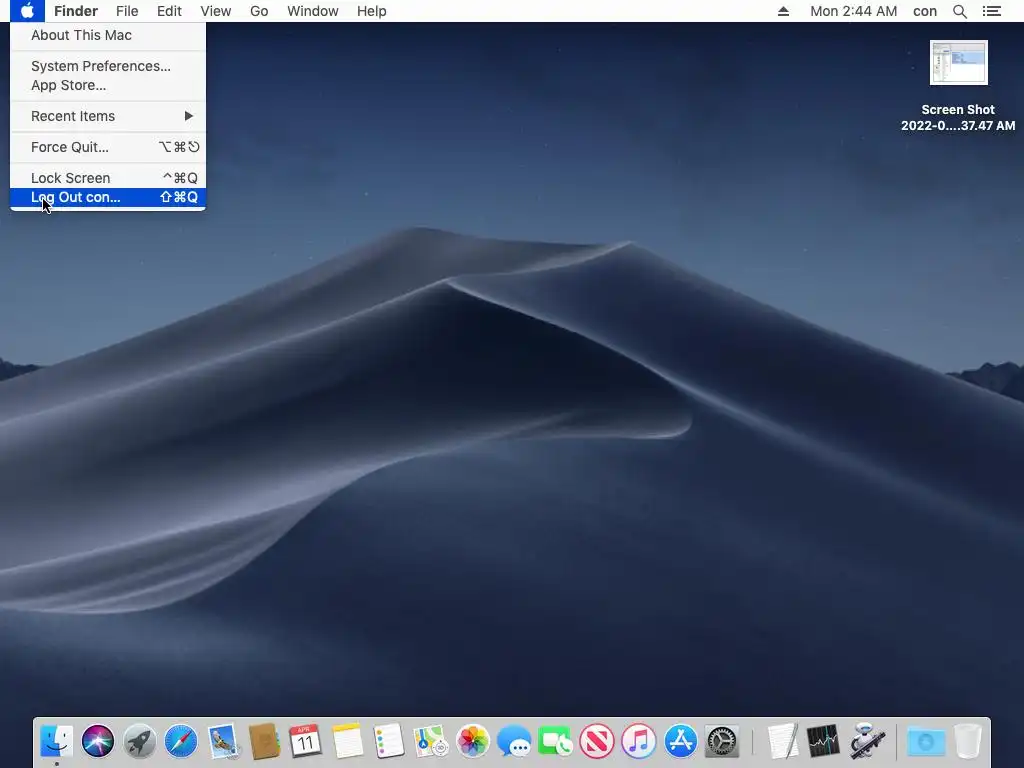This screenshot has height=768, width=1024.
Task: Select App Store… menu entry
Action: click(x=108, y=85)
